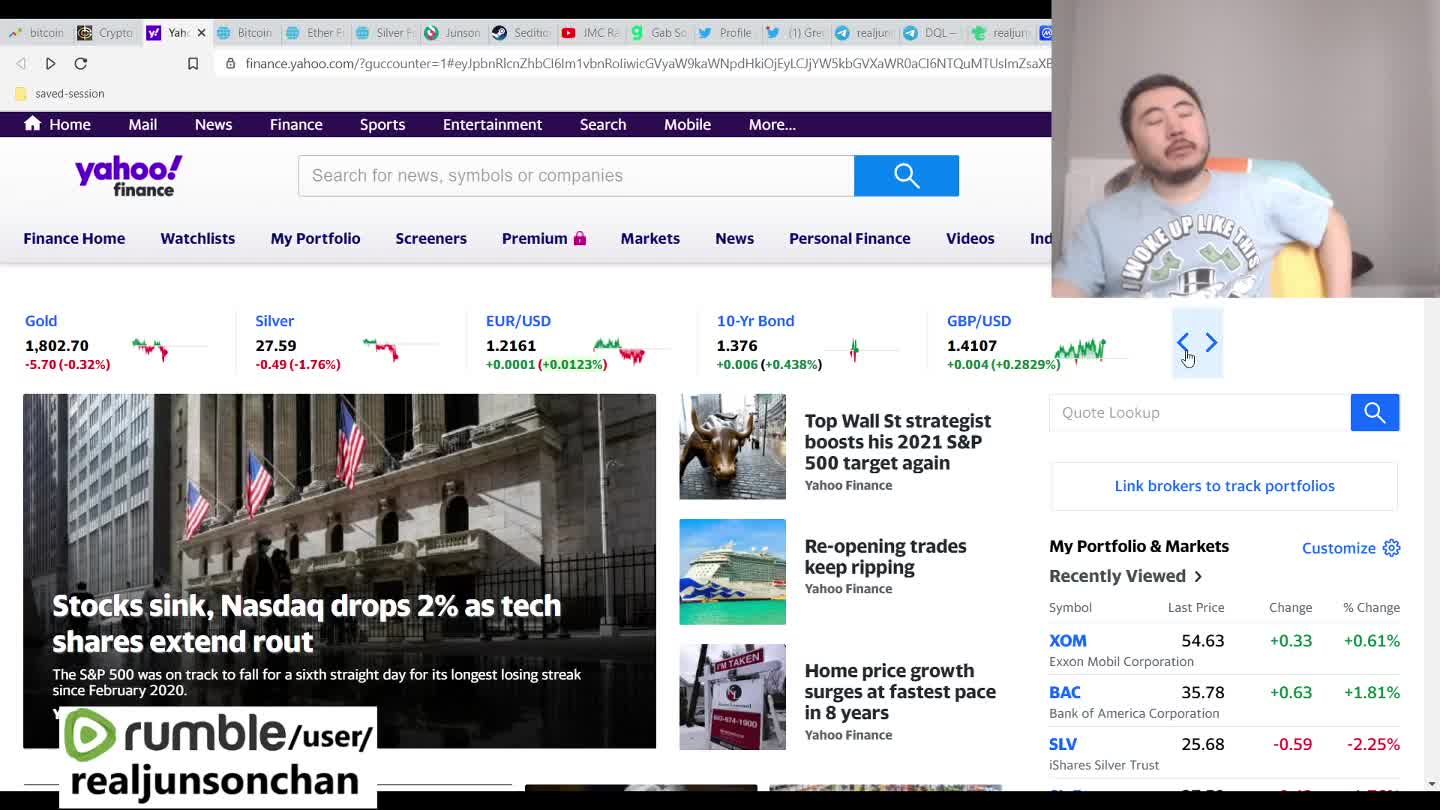This screenshot has width=1440, height=810.
Task: Open the EUR/USD quote in ticker strip
Action: [518, 320]
